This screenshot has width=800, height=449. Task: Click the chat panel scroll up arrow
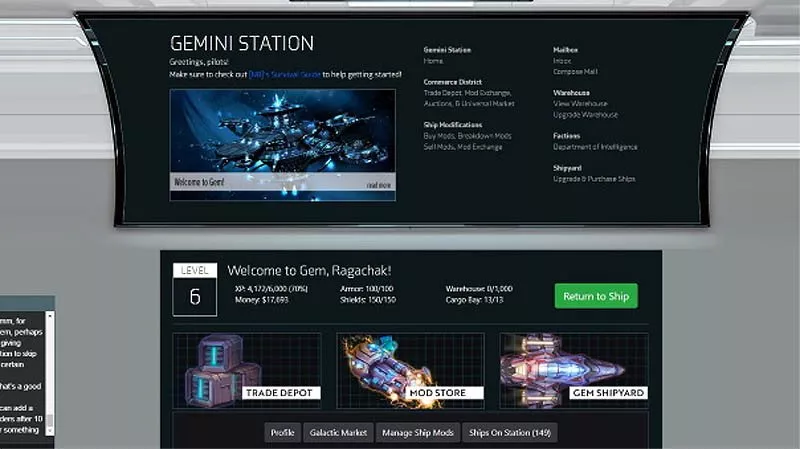[x=49, y=316]
